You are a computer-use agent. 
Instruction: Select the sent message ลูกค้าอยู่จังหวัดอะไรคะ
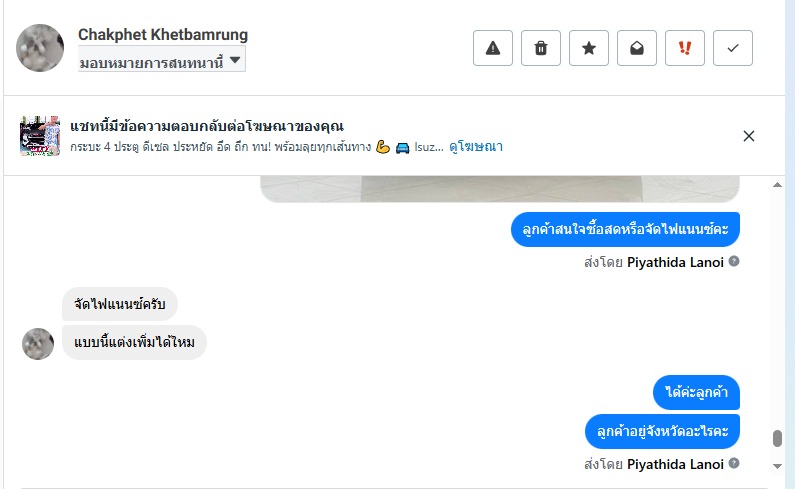coord(662,431)
